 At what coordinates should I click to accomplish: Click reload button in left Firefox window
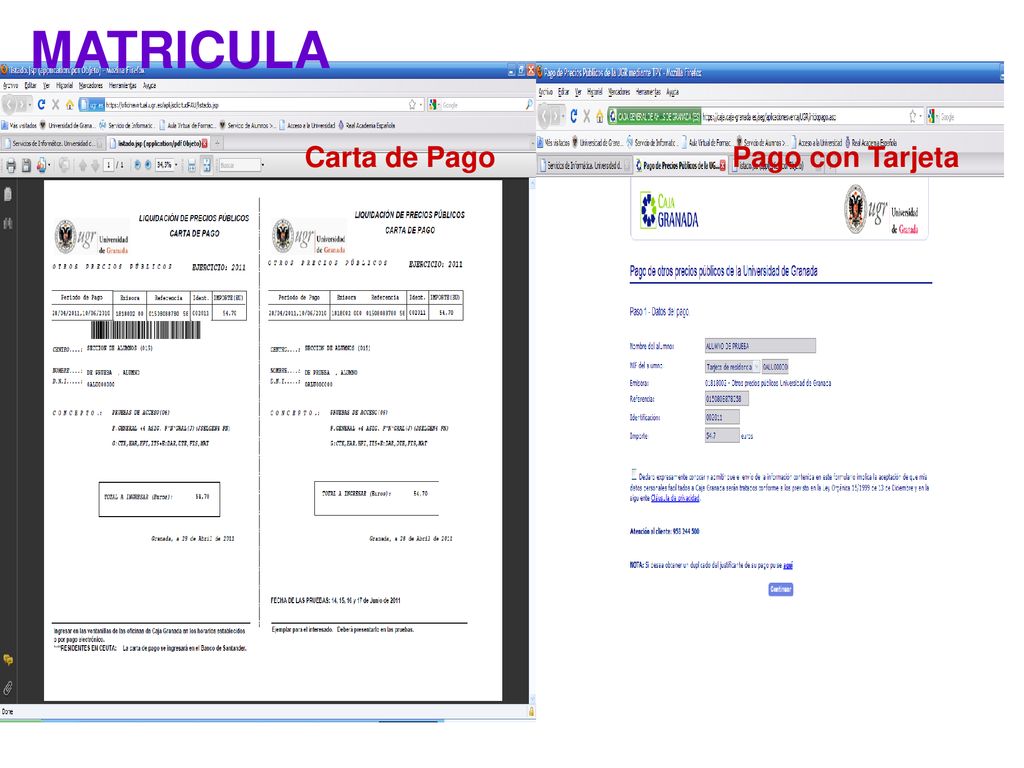[41, 104]
